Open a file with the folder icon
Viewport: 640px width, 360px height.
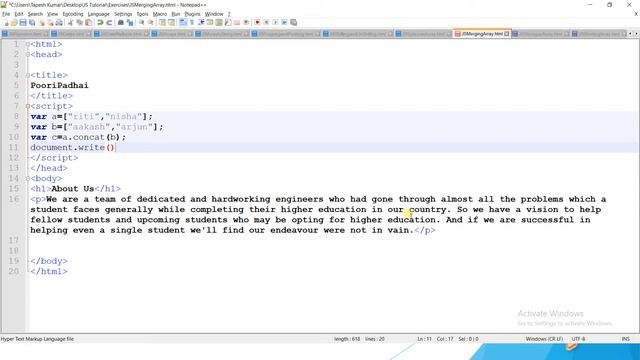point(14,22)
